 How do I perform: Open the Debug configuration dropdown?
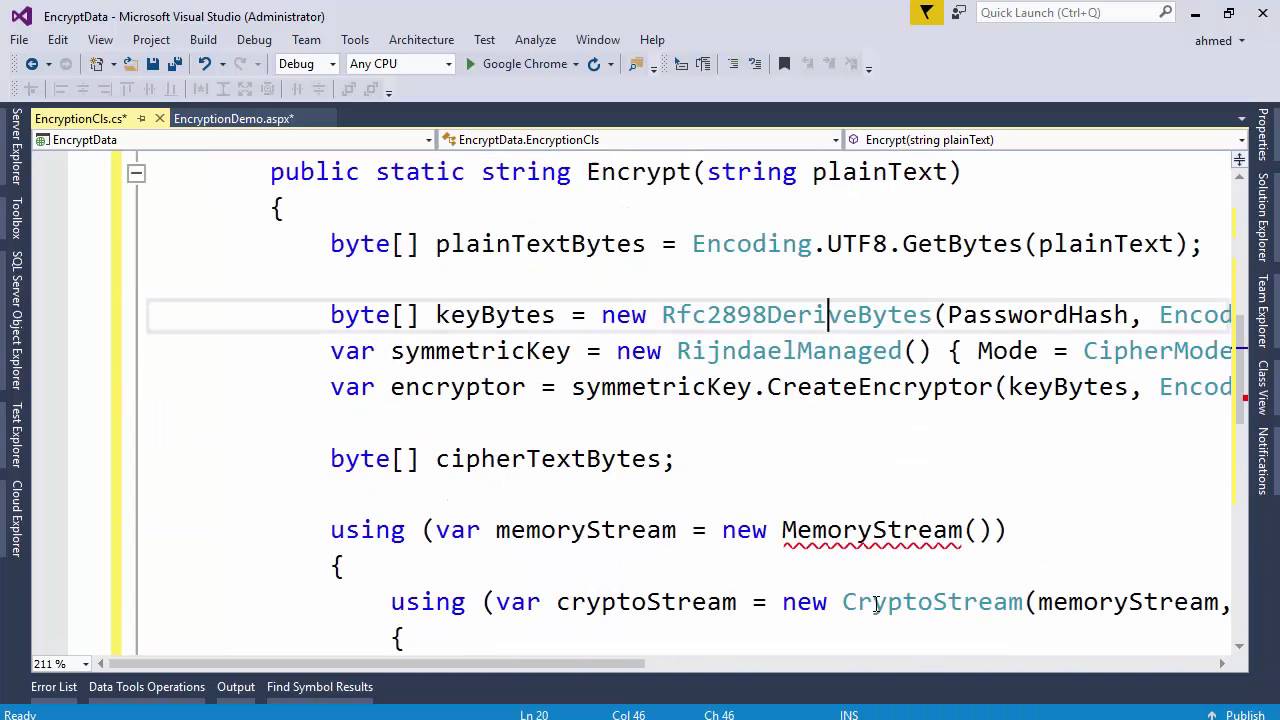pos(307,64)
